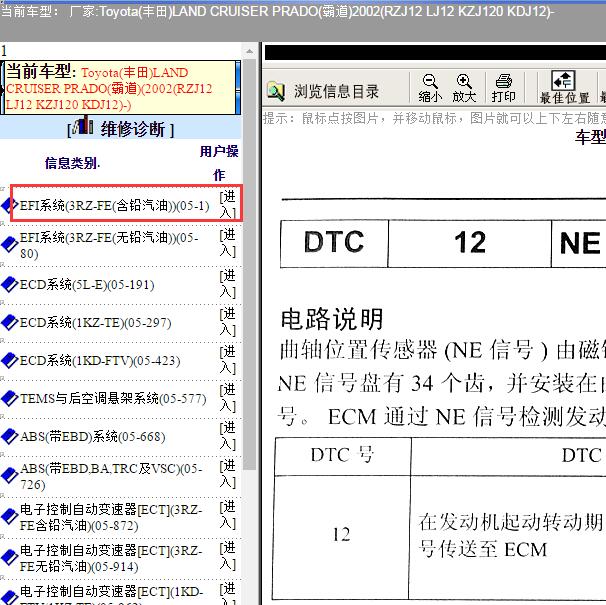This screenshot has width=606, height=605.
Task: Click [进入] for TEMS与后空调悬架系统(05-577)
Action: (x=228, y=398)
